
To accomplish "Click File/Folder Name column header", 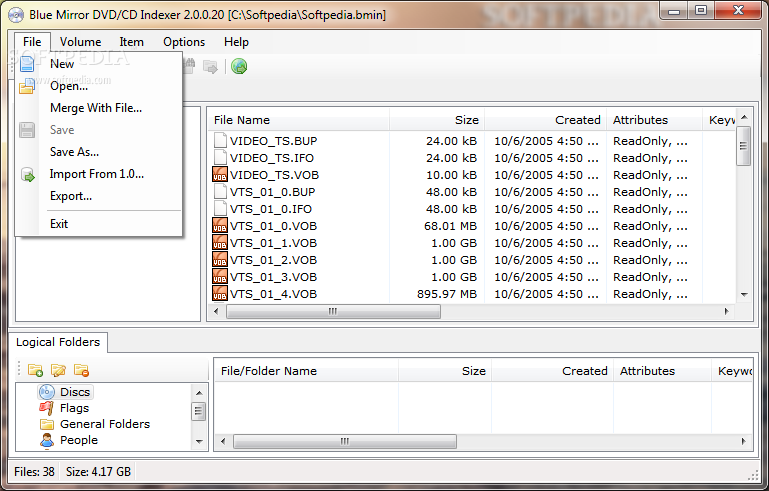I will pos(307,371).
